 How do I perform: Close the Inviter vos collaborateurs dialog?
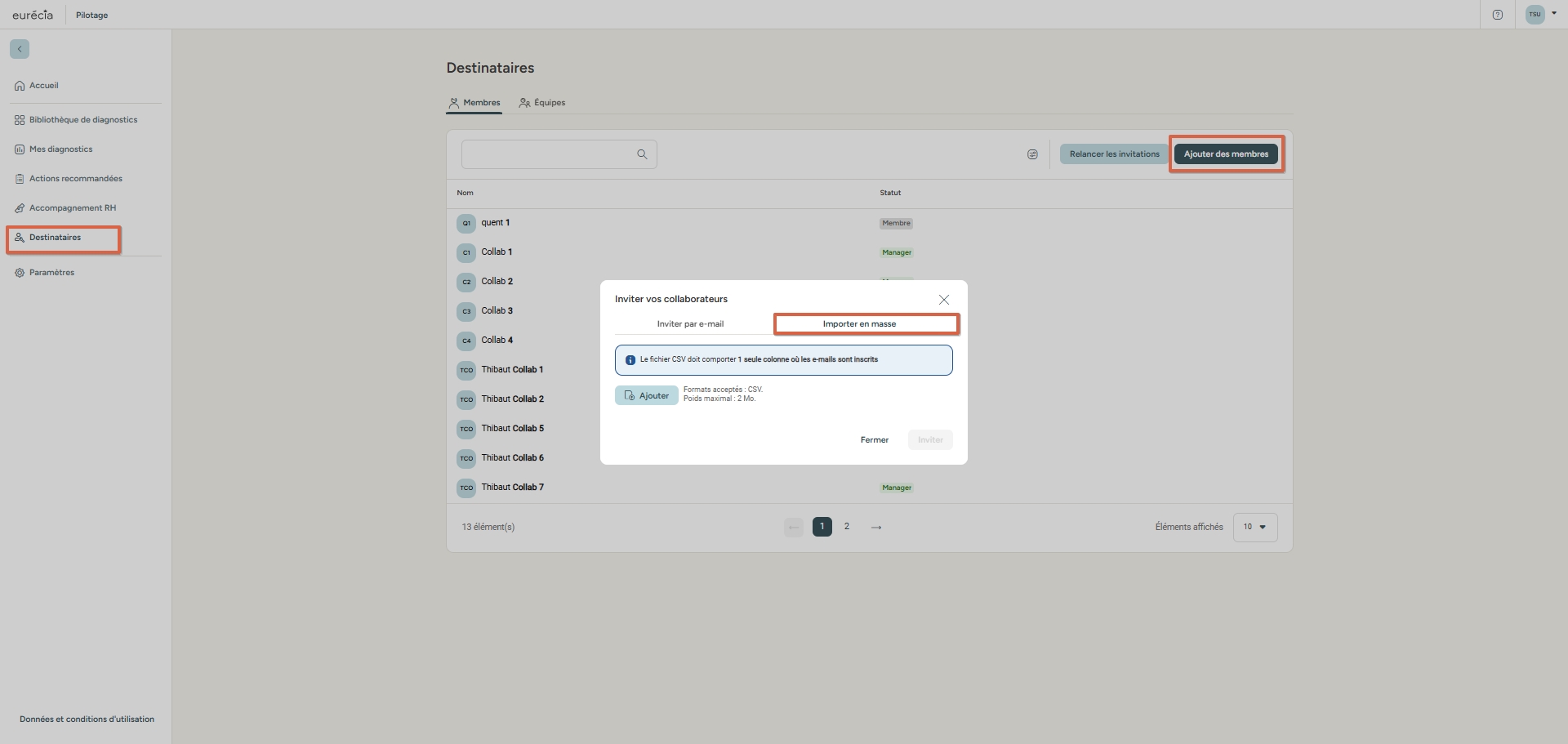[943, 300]
